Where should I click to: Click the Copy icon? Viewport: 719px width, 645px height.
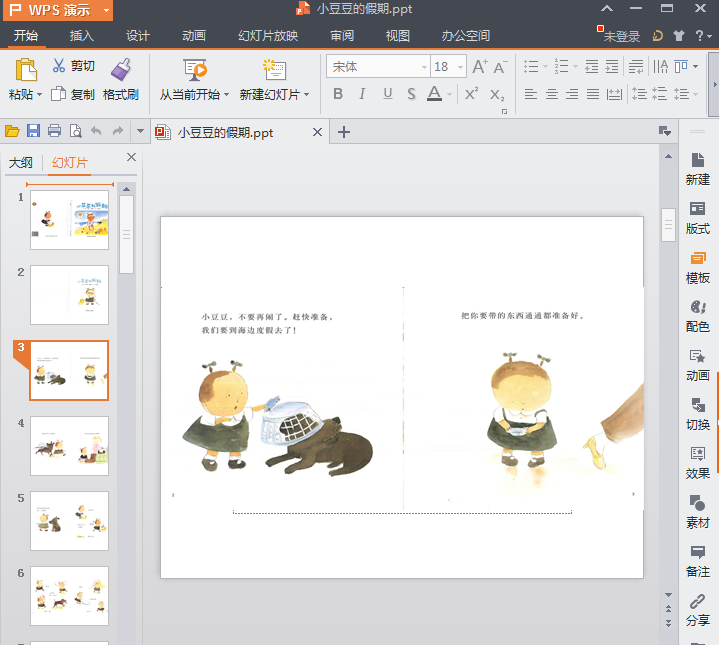pos(58,94)
